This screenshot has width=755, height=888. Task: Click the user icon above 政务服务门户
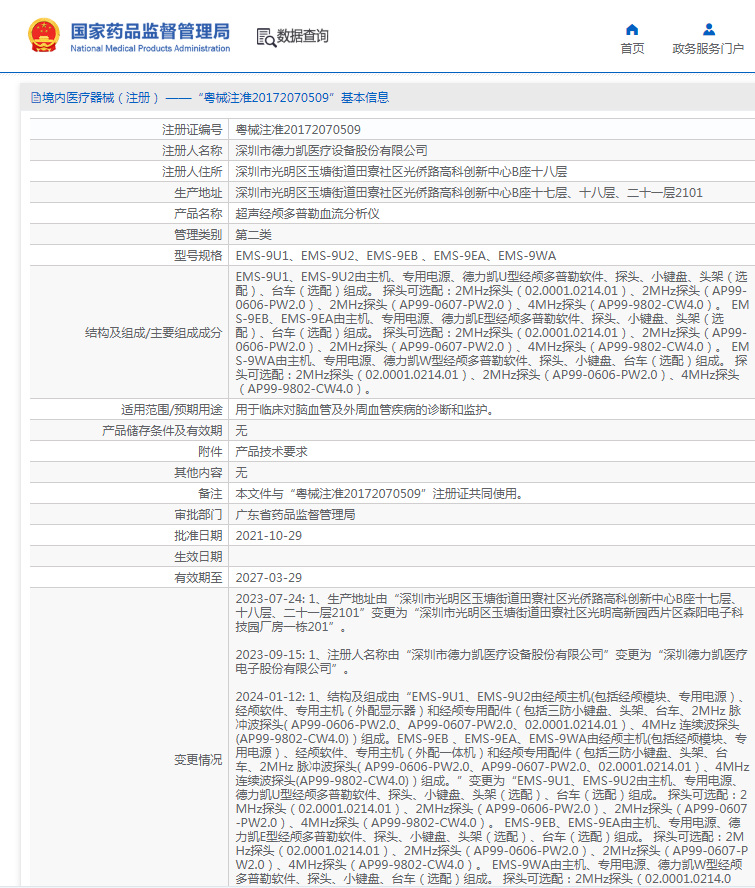click(x=709, y=29)
